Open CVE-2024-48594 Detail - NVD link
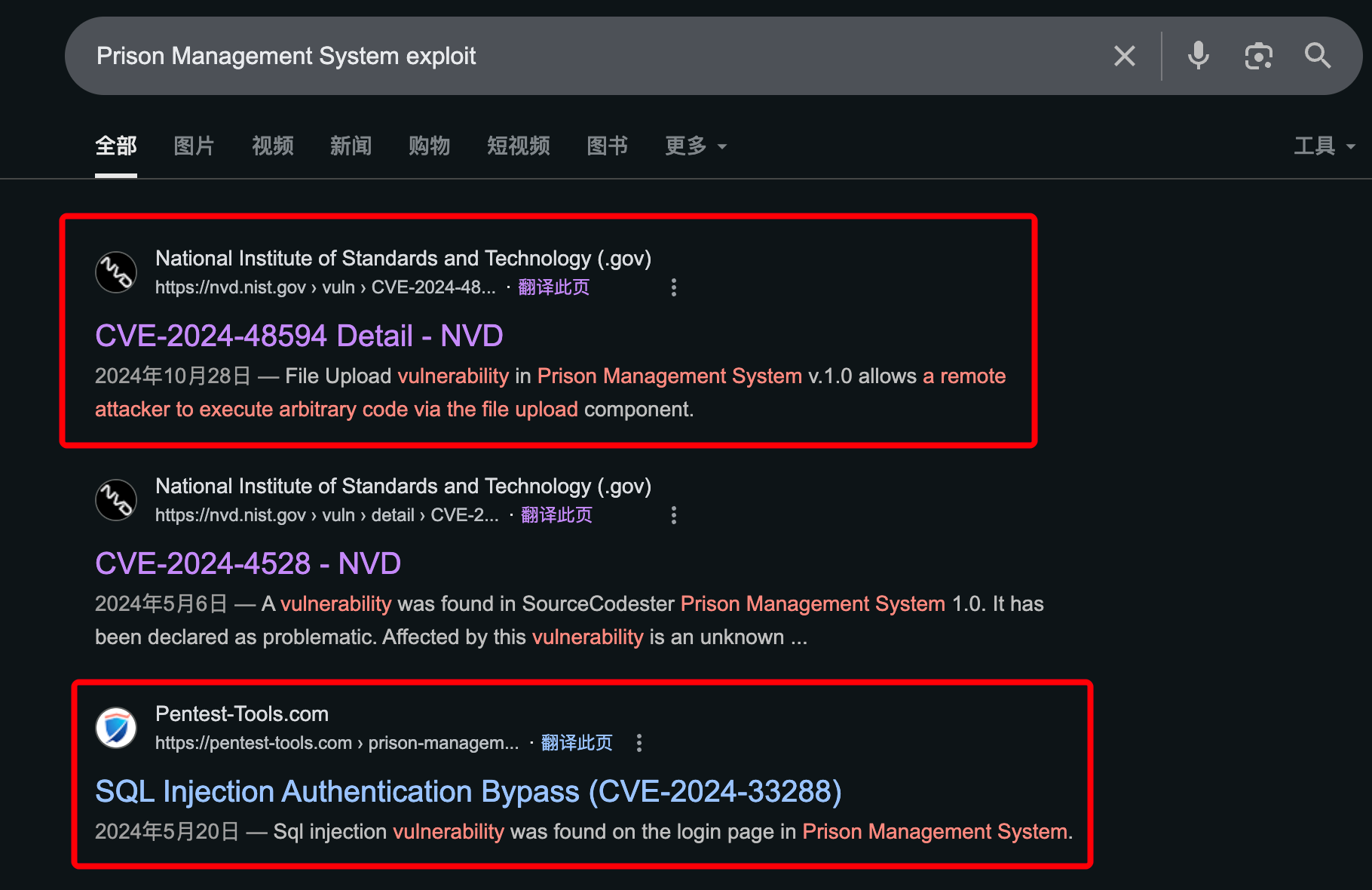The height and width of the screenshot is (890, 1372). pyautogui.click(x=299, y=336)
